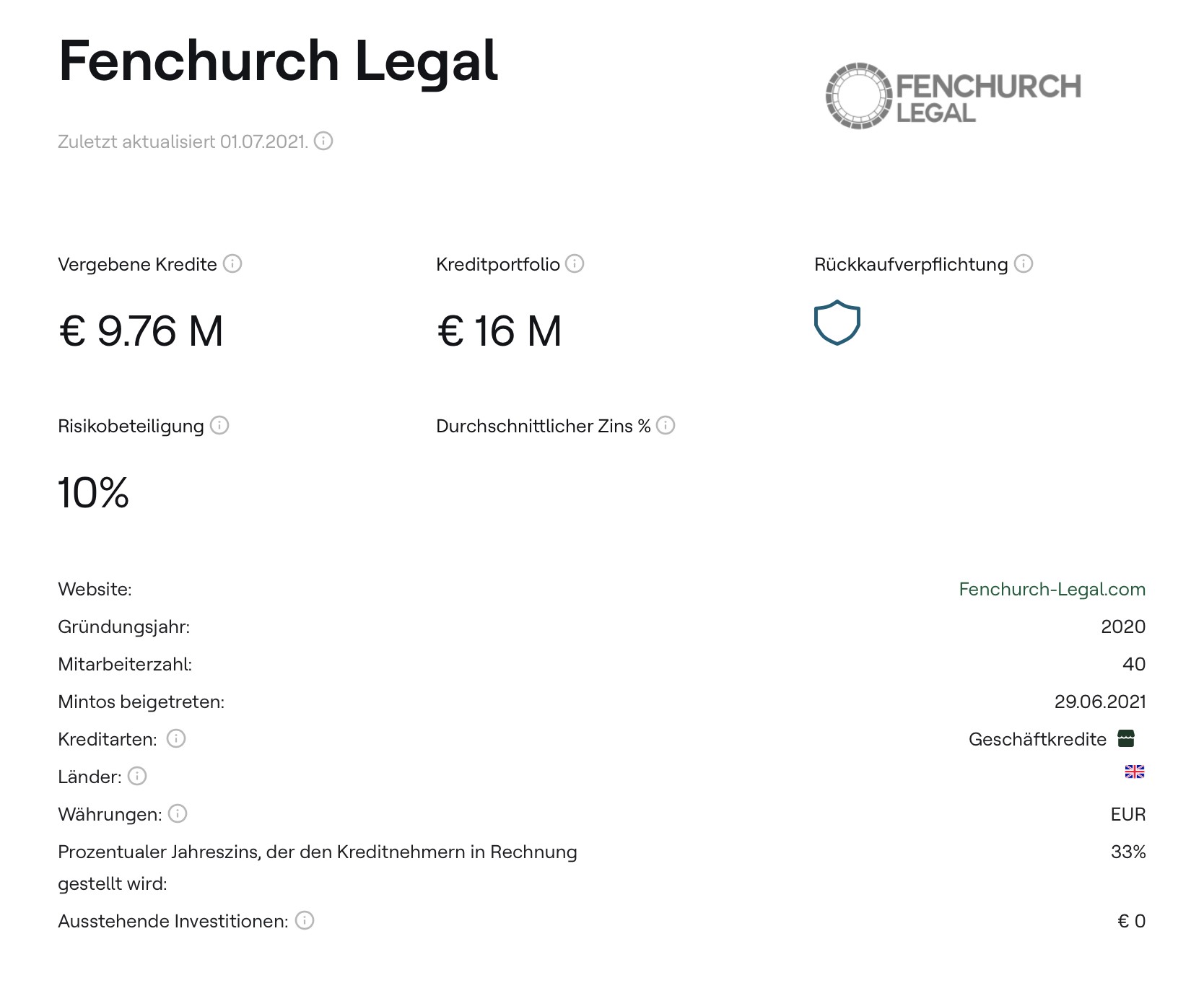
Task: Click the 10% Risikobeteiligung value
Action: coord(93,493)
